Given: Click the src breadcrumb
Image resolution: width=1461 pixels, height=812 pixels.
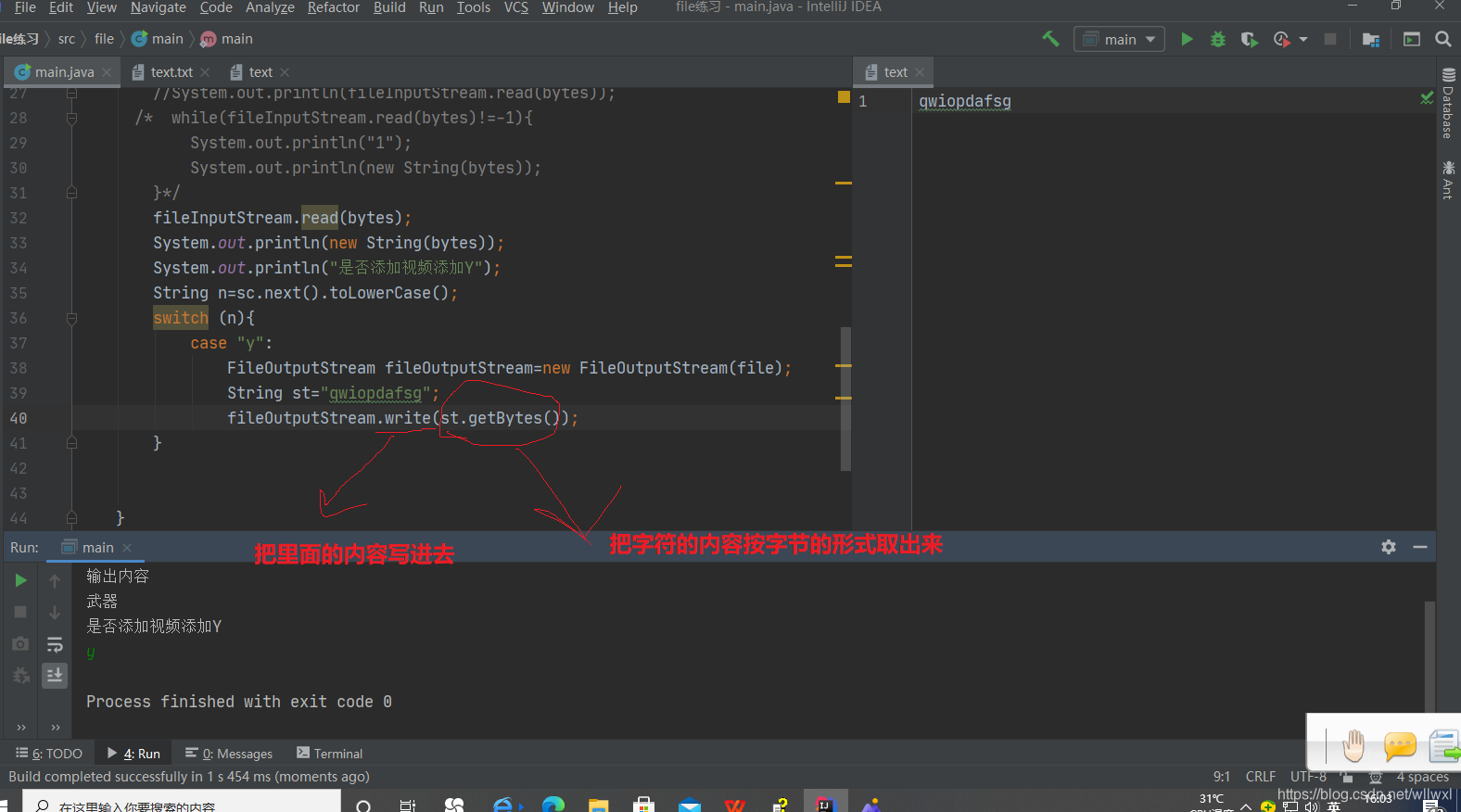Looking at the screenshot, I should click(67, 39).
